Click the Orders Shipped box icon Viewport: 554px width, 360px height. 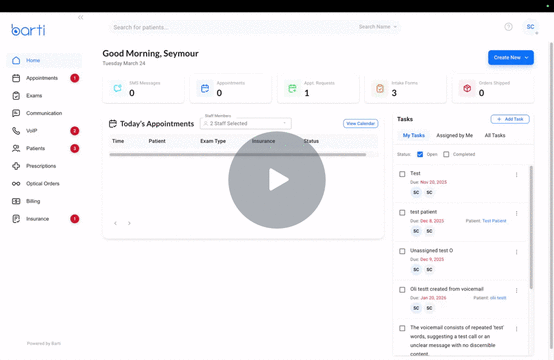(467, 88)
